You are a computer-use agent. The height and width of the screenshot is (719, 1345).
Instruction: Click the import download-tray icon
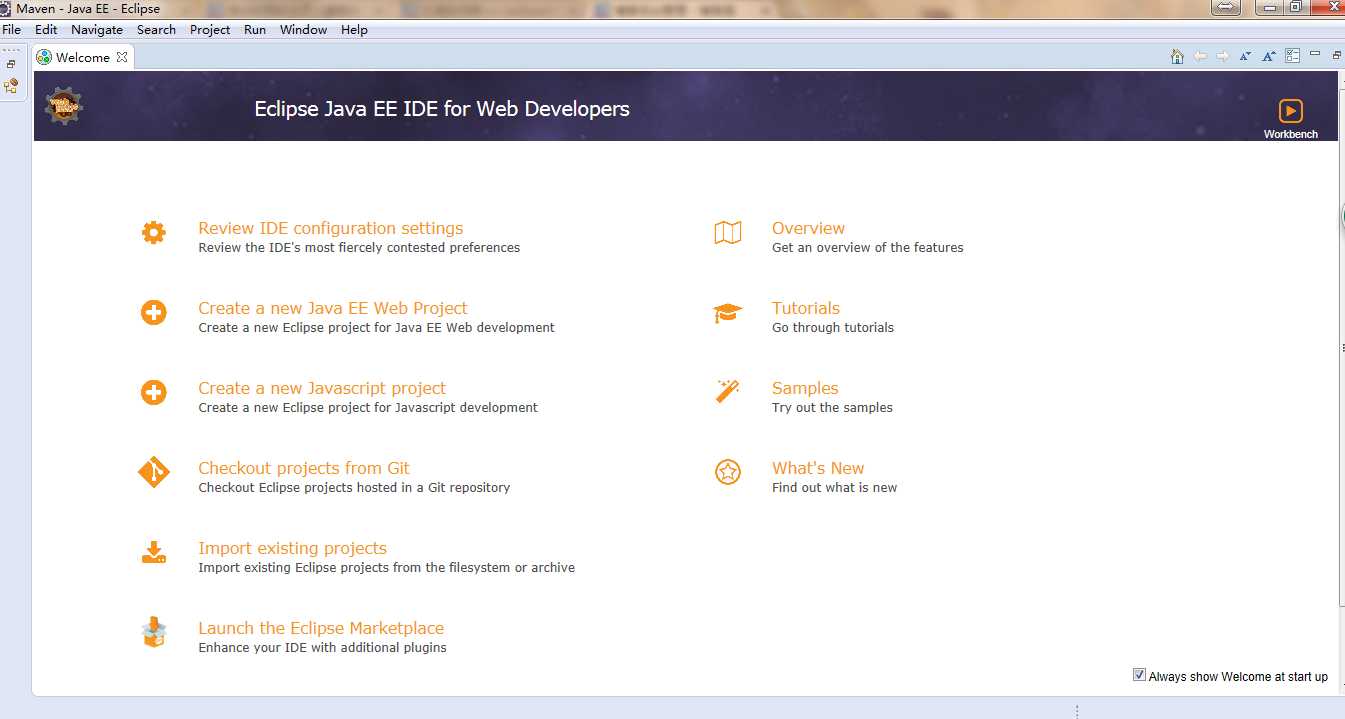click(153, 552)
